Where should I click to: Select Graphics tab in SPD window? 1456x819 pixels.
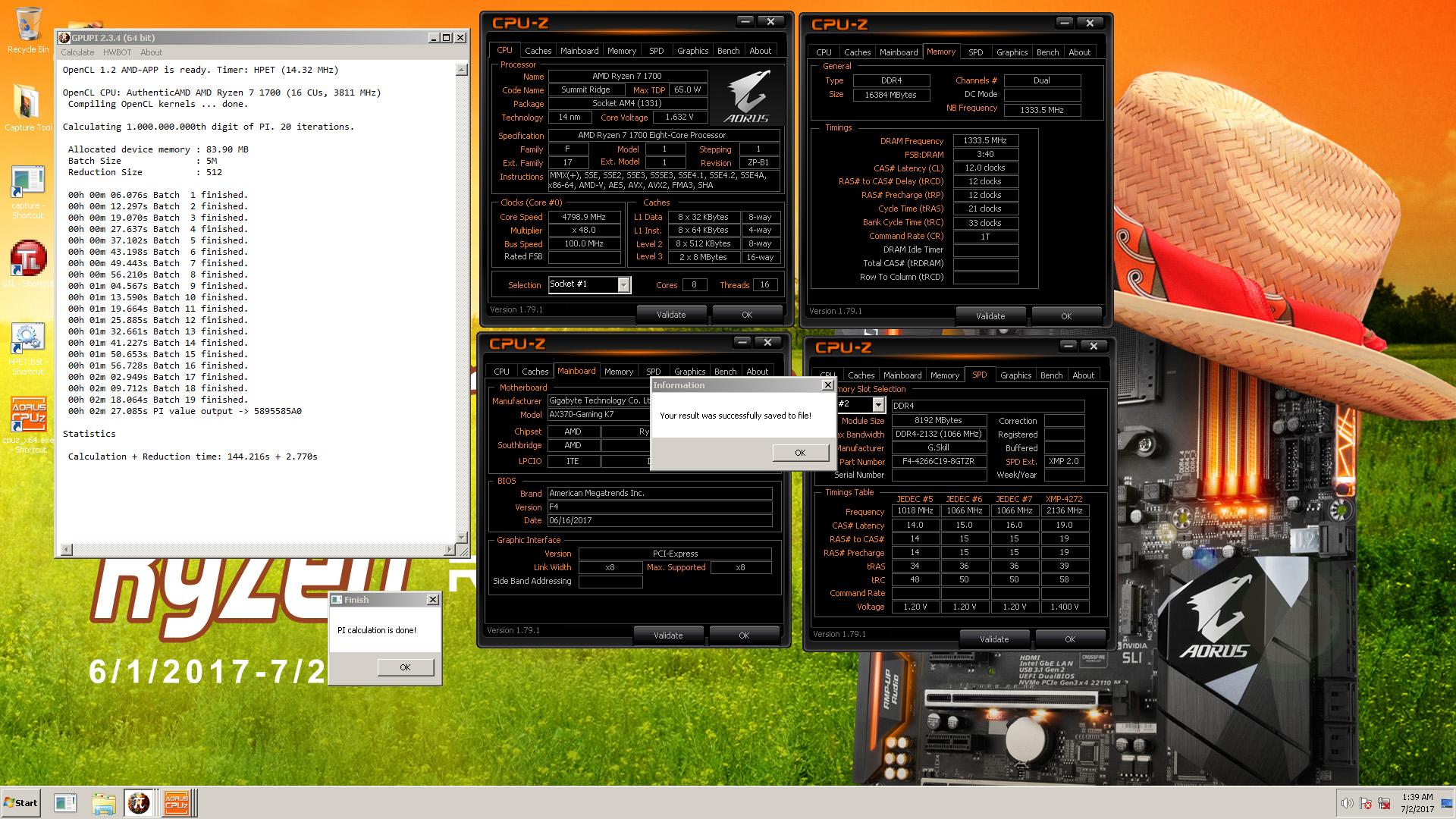(1015, 375)
